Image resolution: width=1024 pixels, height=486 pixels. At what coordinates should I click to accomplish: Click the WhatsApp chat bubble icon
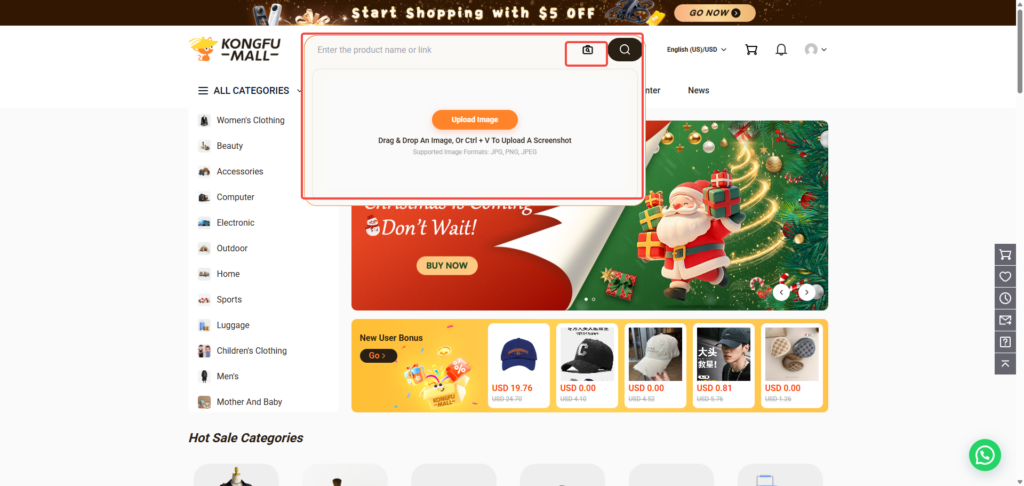tap(985, 455)
